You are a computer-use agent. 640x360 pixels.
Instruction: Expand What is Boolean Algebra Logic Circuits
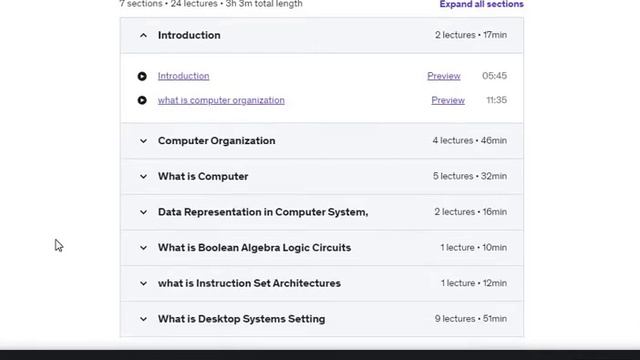click(143, 248)
